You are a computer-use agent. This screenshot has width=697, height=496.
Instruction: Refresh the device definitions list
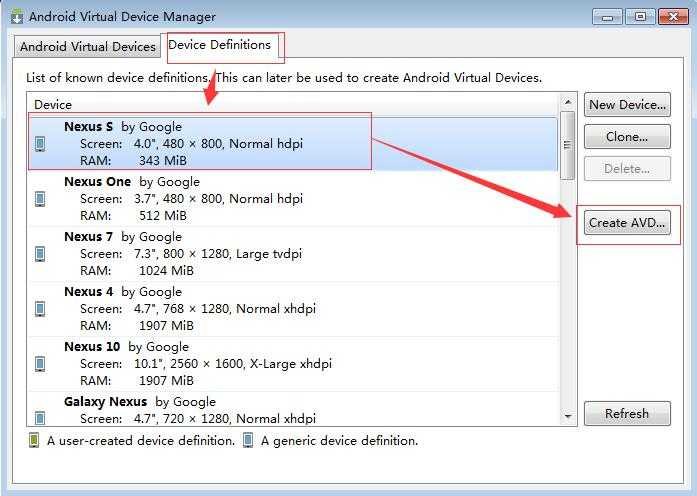[x=627, y=414]
